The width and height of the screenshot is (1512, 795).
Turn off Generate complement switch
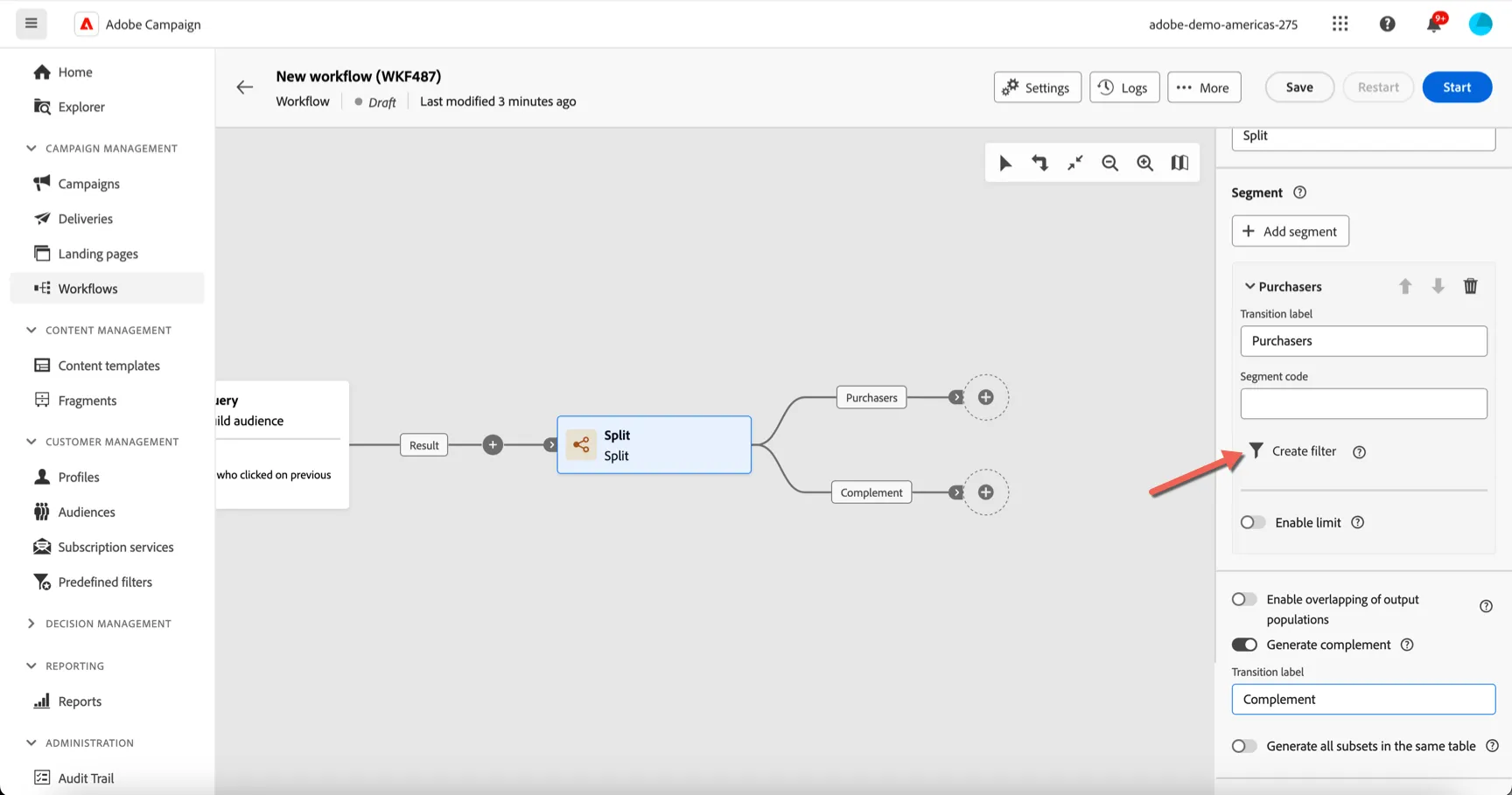pos(1244,645)
